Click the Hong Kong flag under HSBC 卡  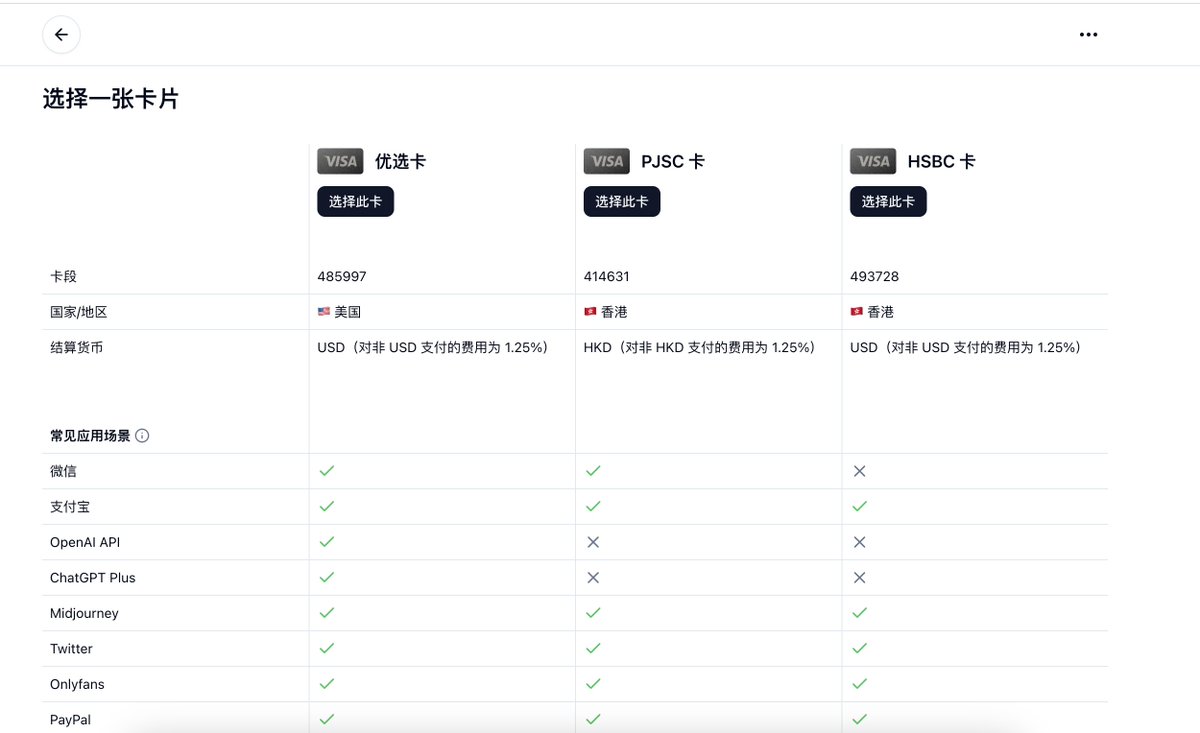(x=856, y=312)
